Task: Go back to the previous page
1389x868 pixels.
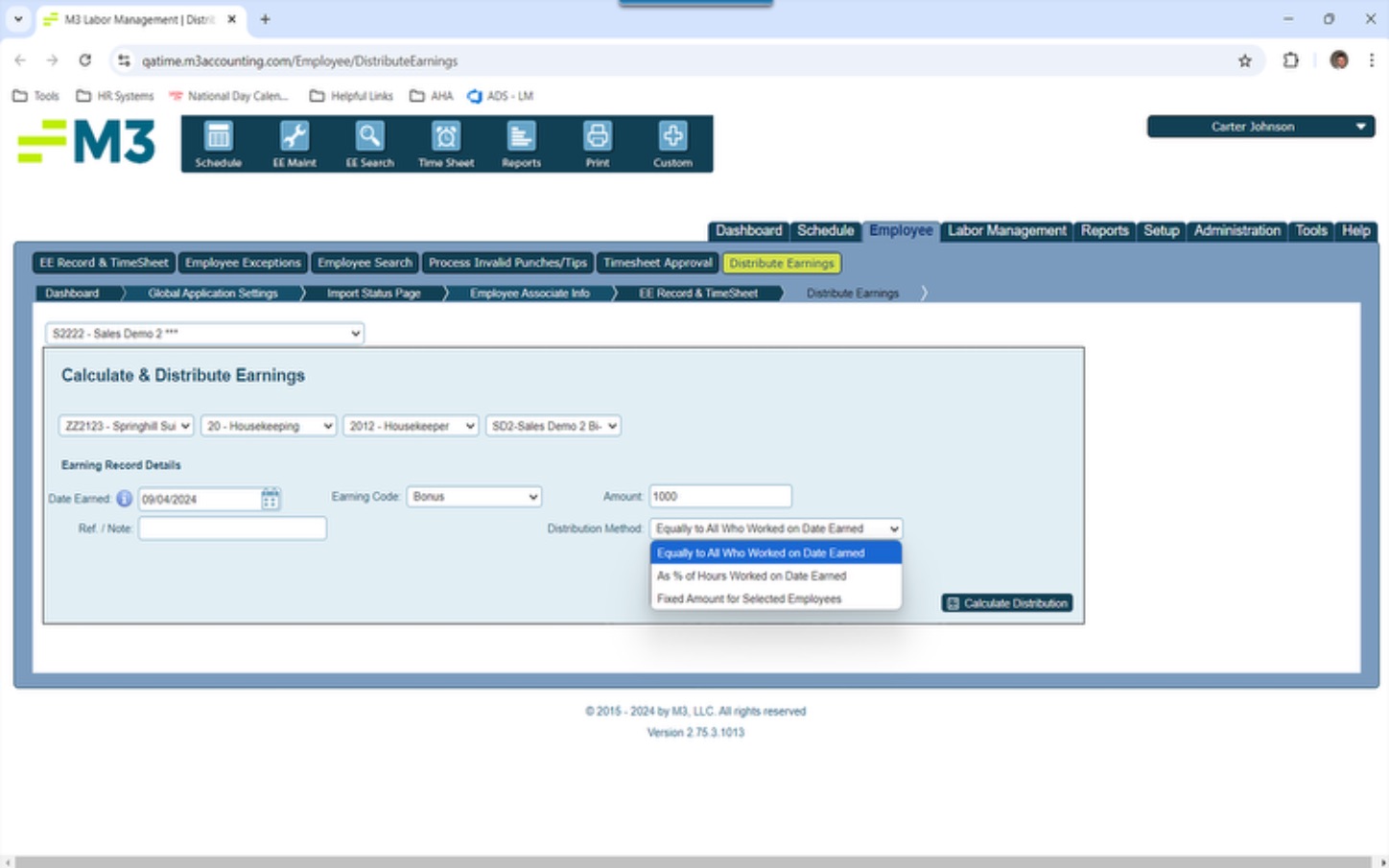Action: tap(20, 60)
